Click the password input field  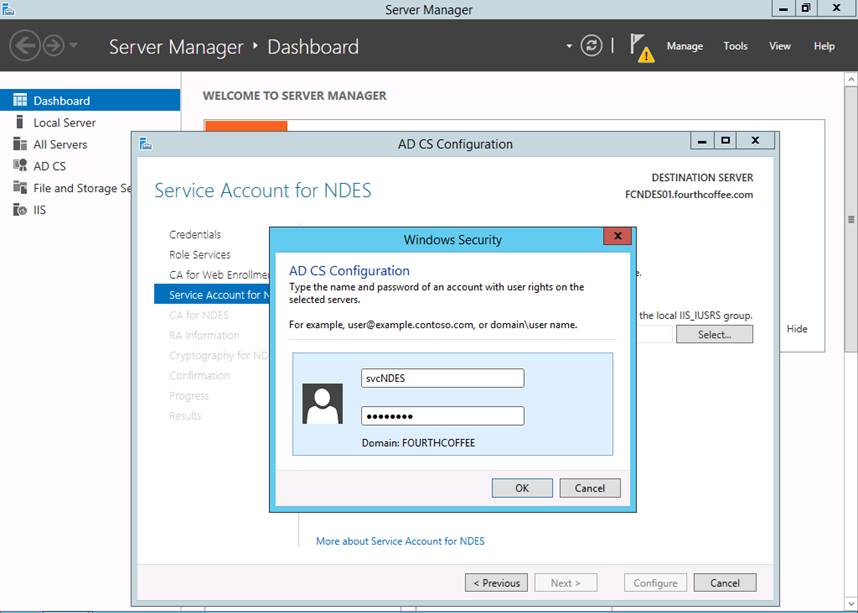click(442, 416)
